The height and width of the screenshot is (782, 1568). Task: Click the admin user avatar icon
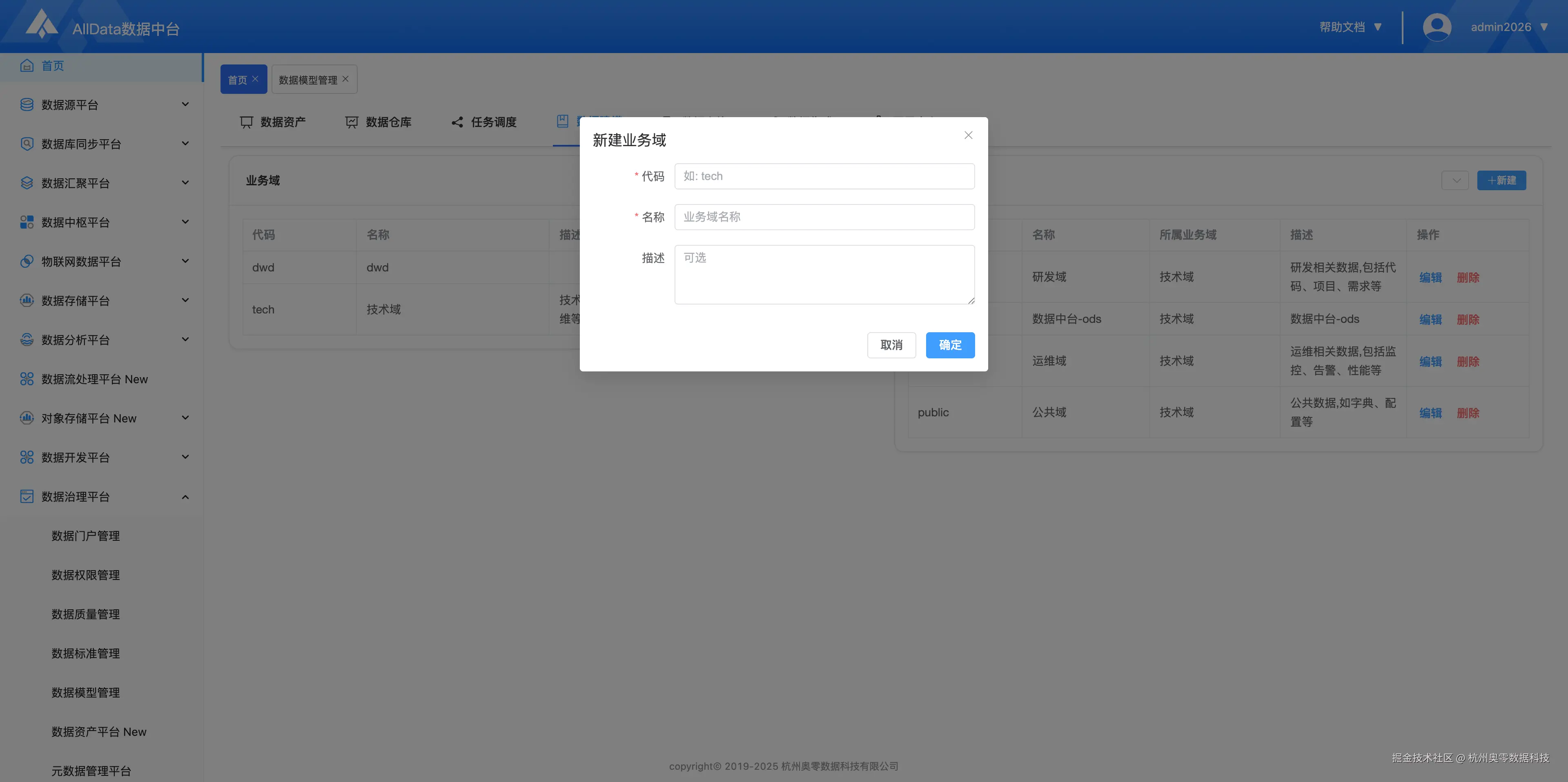coord(1437,27)
